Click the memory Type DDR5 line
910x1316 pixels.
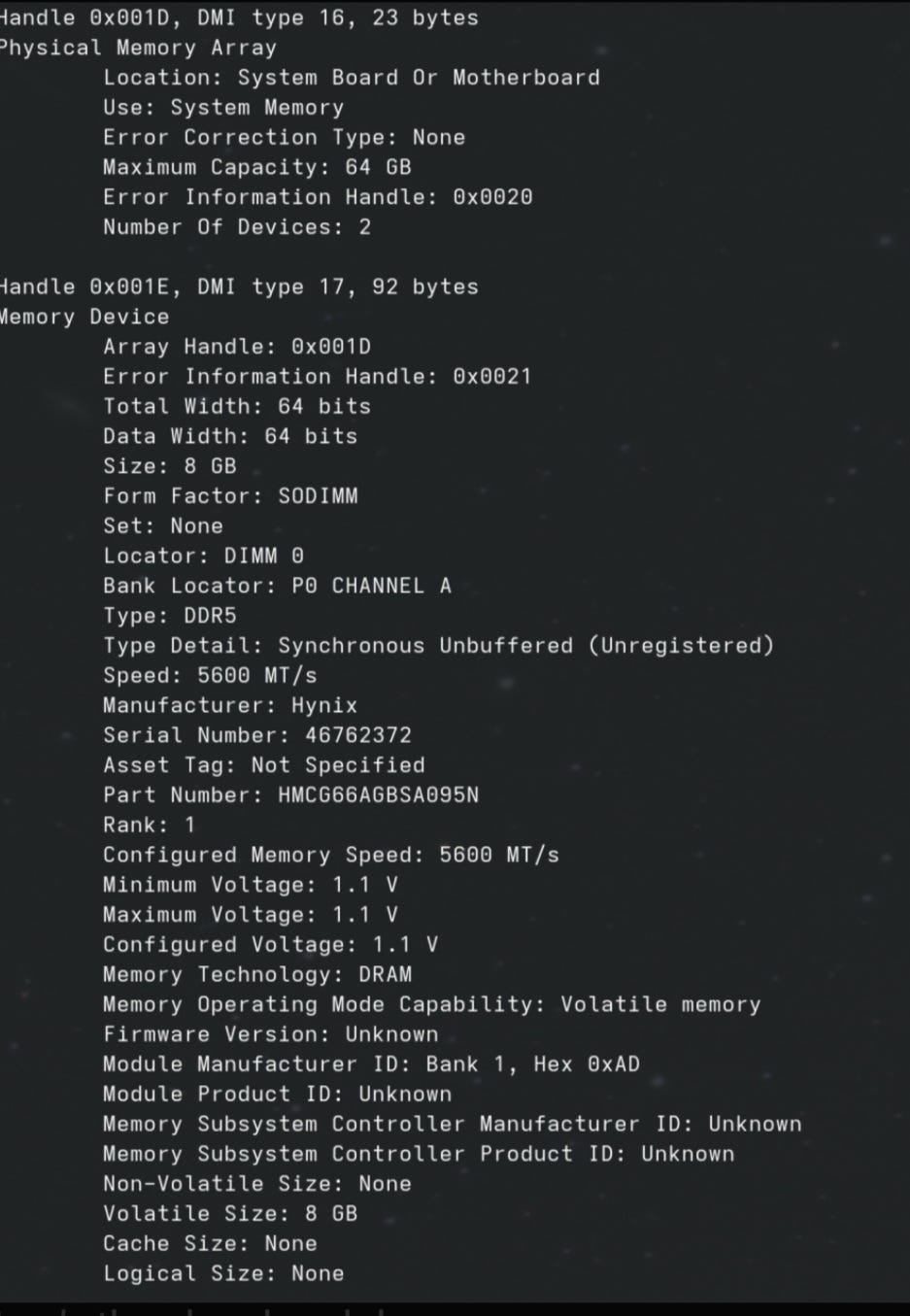point(170,616)
